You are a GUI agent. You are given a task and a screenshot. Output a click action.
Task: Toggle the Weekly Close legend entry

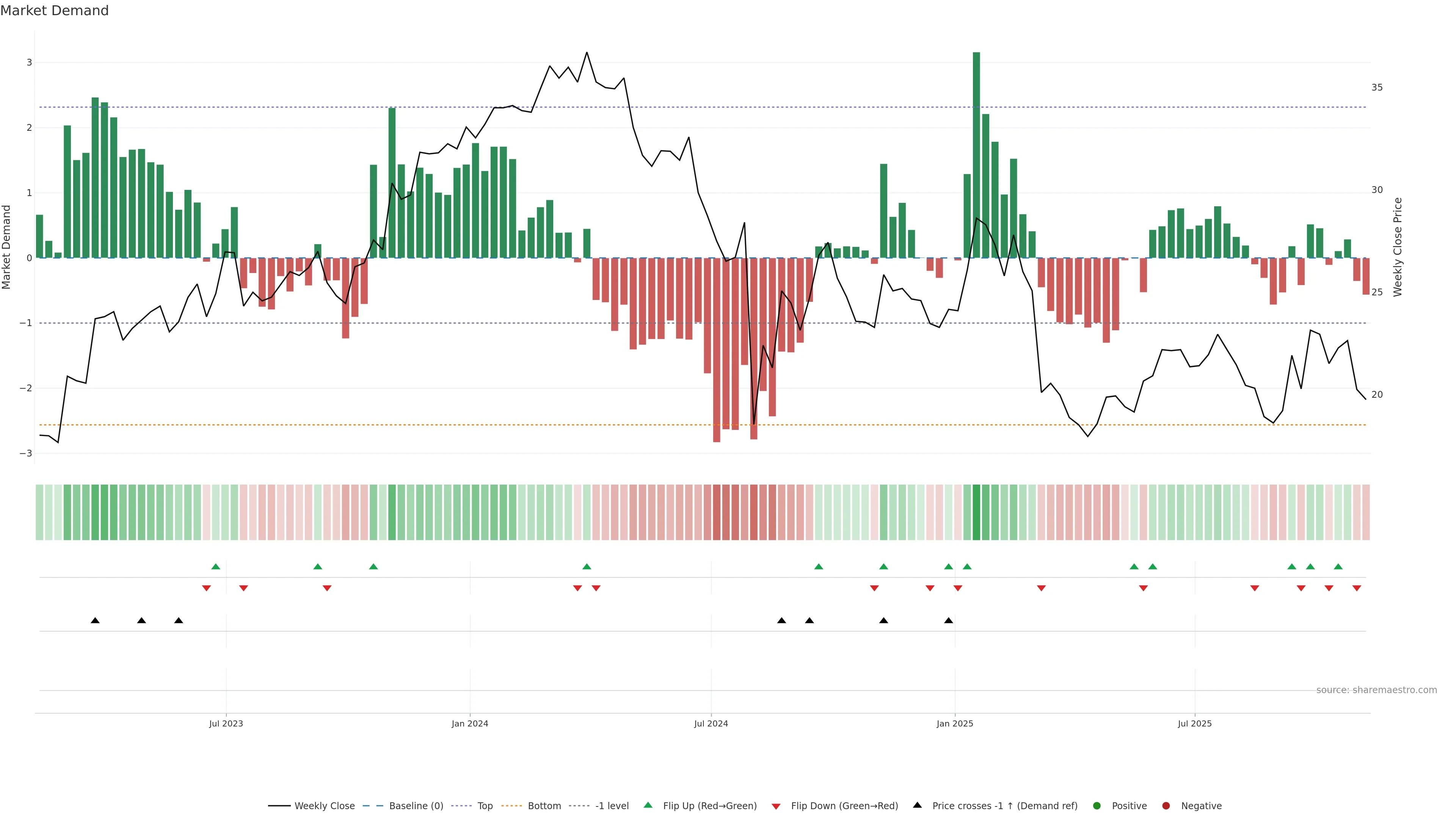pyautogui.click(x=324, y=805)
